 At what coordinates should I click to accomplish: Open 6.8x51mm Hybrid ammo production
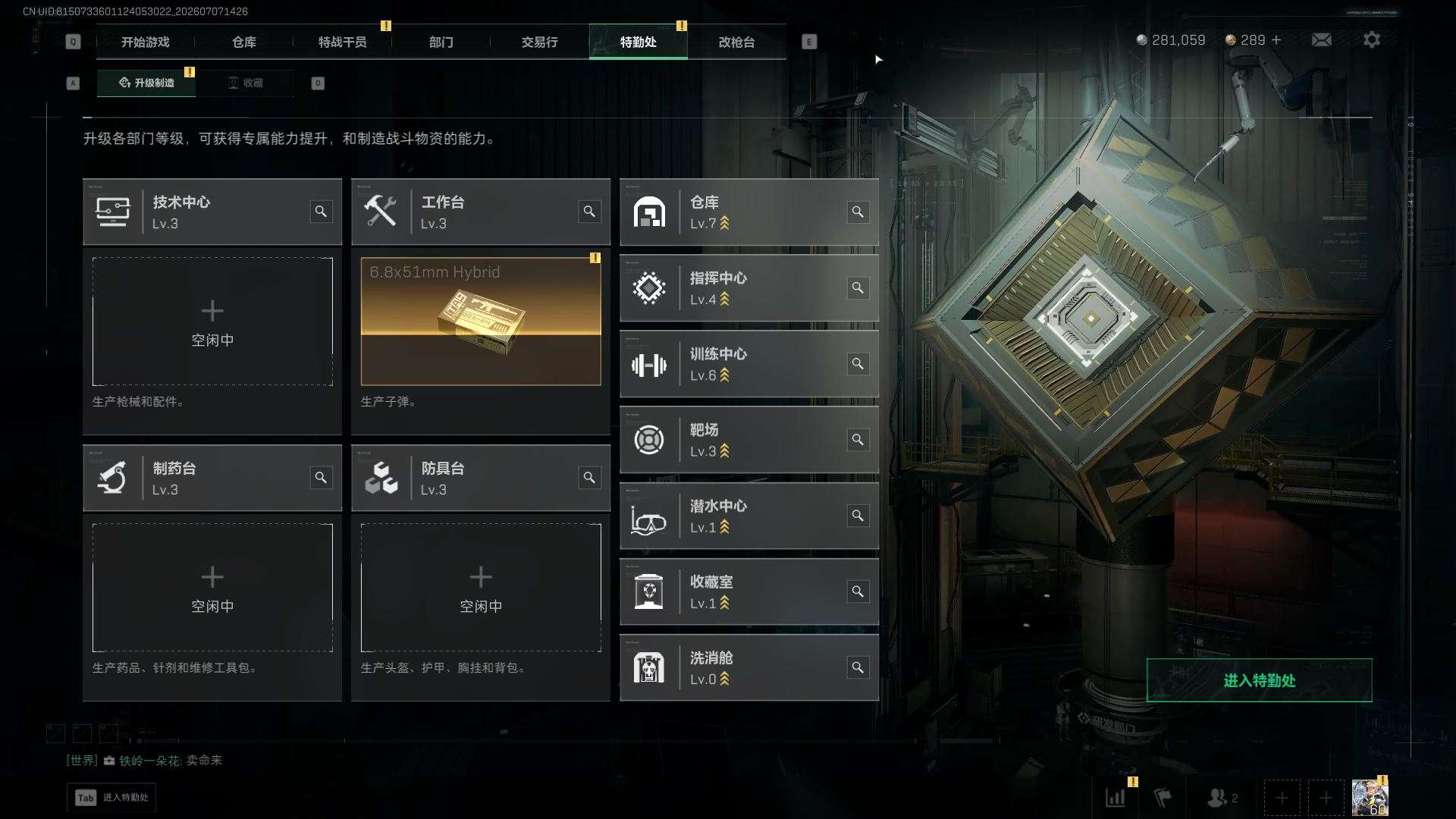[x=481, y=322]
